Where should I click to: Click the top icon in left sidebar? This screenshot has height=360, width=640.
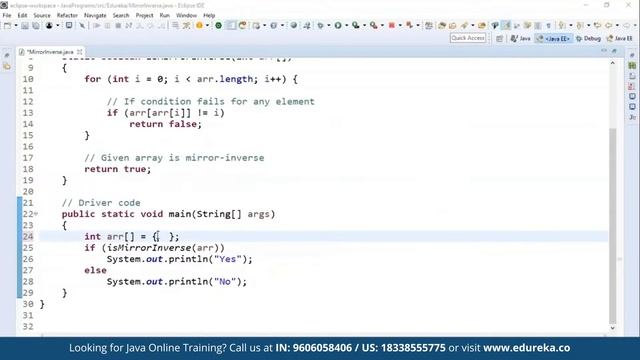pyautogui.click(x=7, y=55)
